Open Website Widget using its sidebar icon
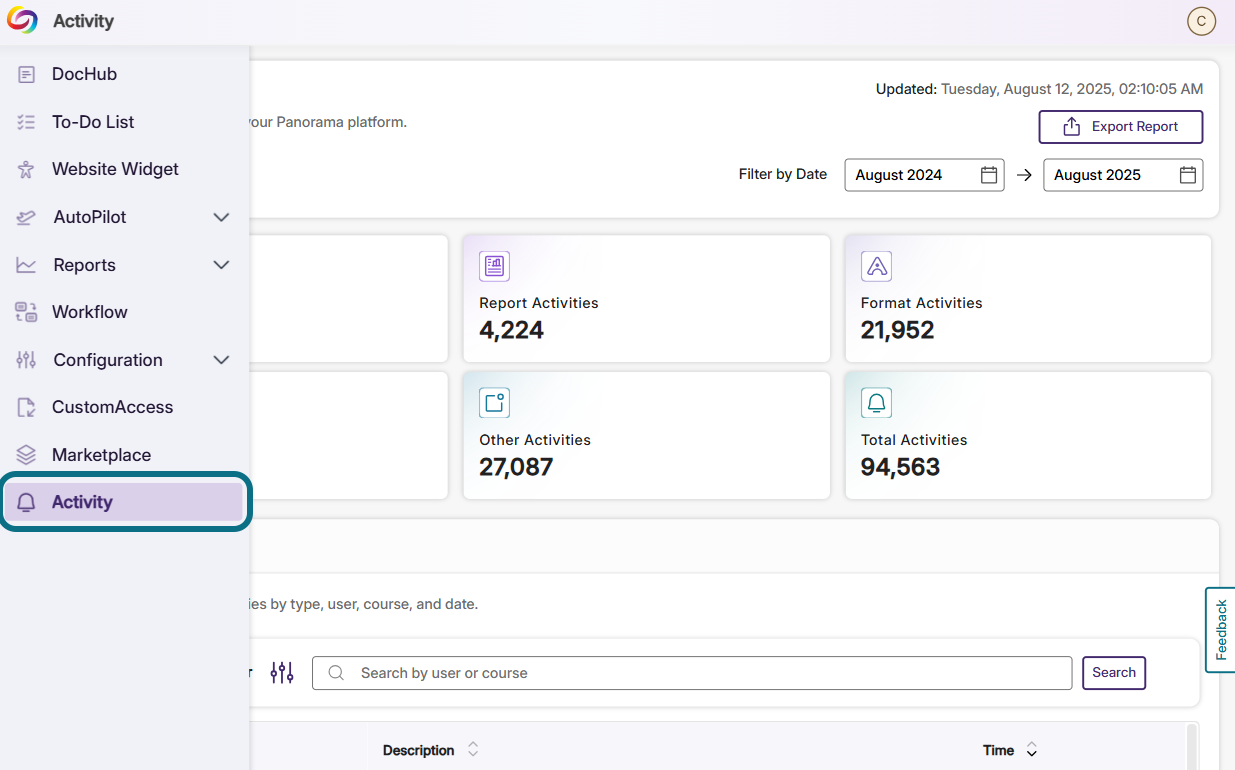 (x=25, y=169)
